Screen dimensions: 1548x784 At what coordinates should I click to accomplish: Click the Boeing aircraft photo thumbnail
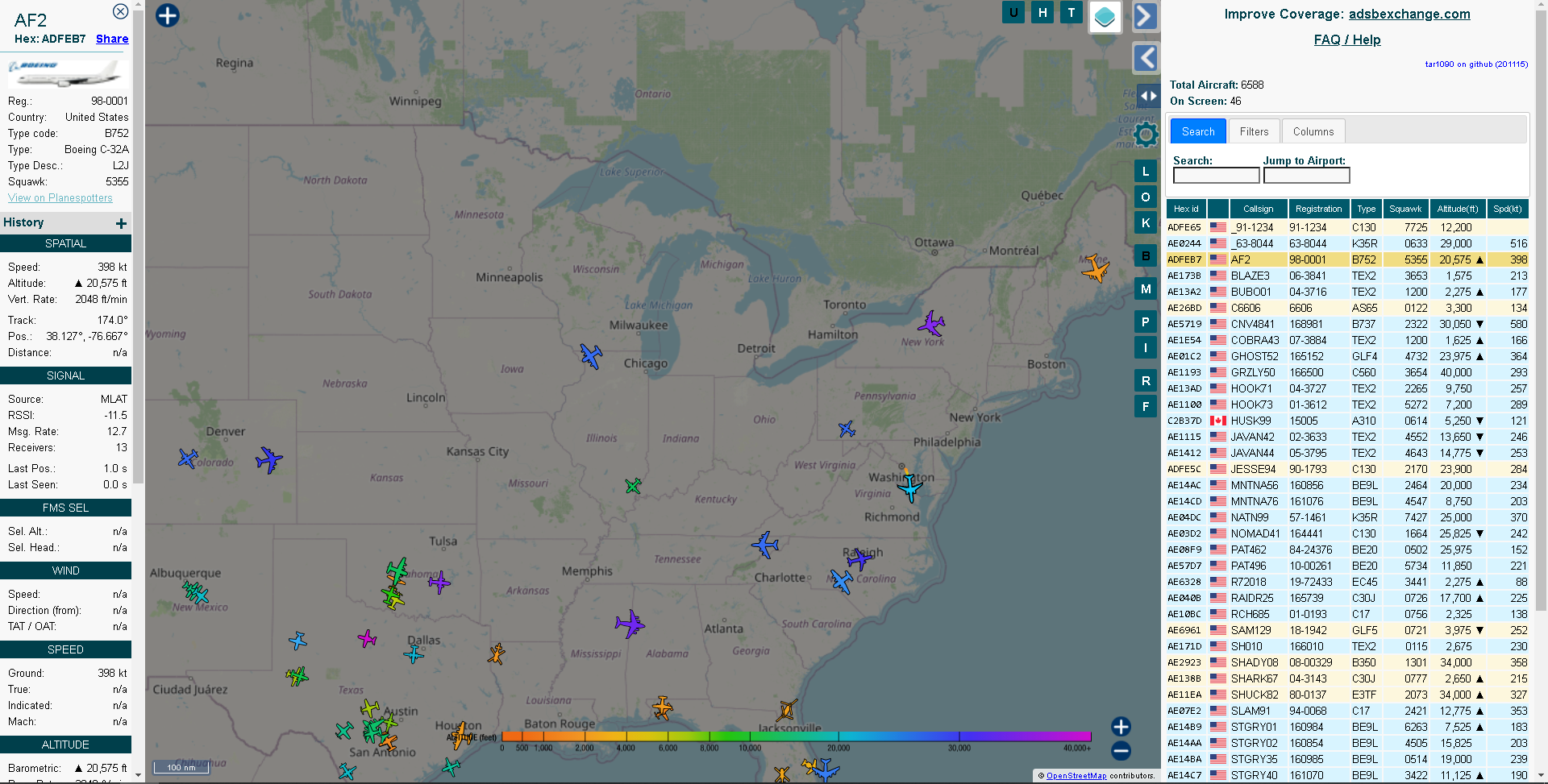66,73
